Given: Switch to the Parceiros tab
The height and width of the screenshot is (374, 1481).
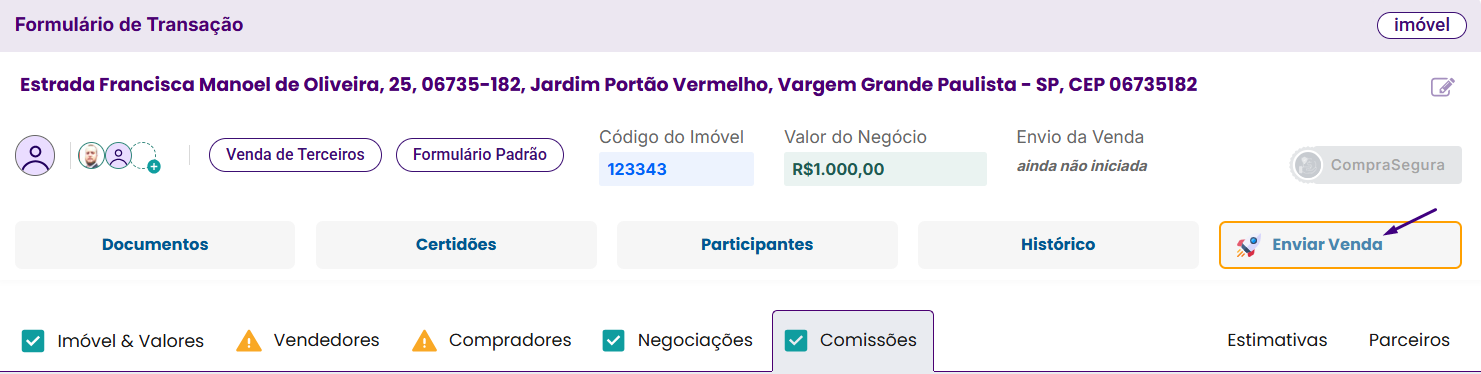Looking at the screenshot, I should tap(1409, 340).
